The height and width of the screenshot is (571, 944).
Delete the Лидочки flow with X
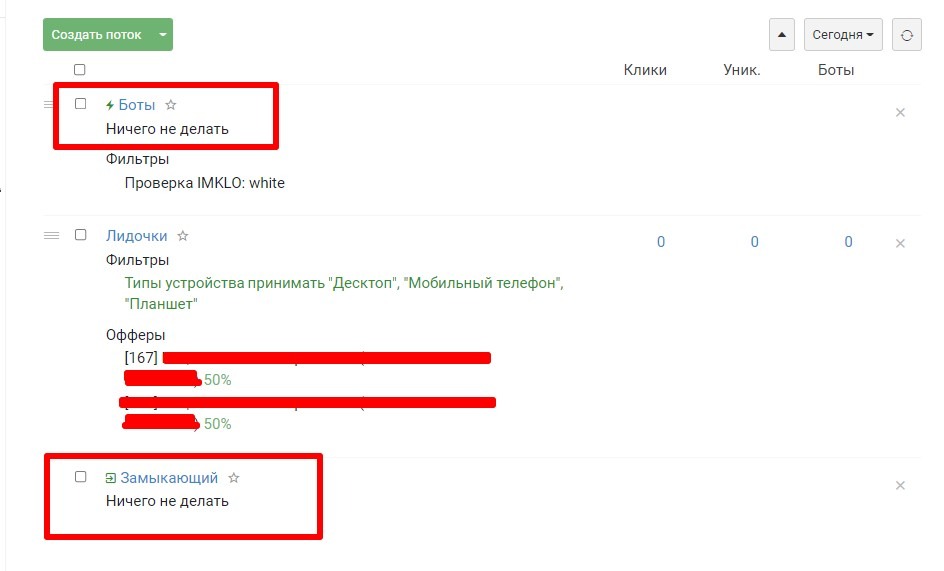coord(900,243)
